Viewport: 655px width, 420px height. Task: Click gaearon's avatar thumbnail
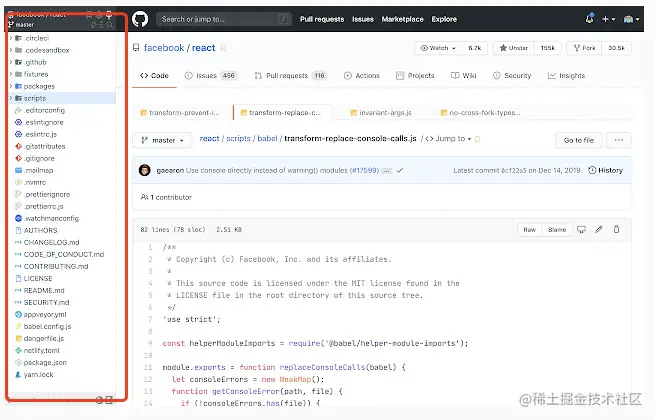[145, 170]
